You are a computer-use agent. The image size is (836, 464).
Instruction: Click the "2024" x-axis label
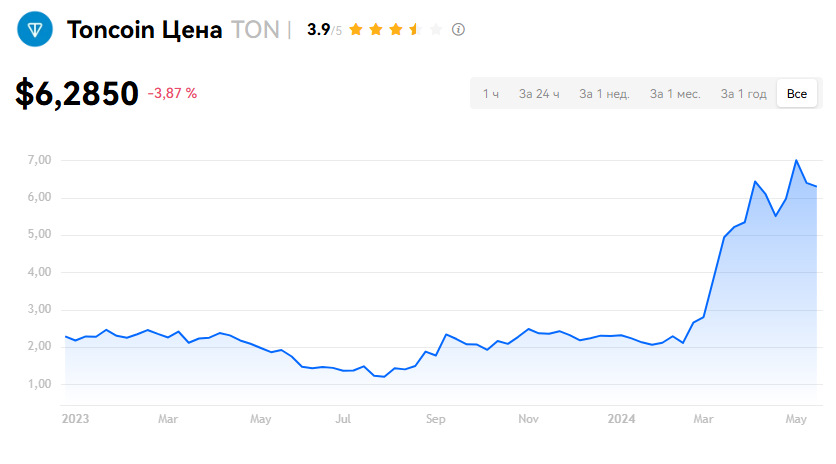coord(621,419)
